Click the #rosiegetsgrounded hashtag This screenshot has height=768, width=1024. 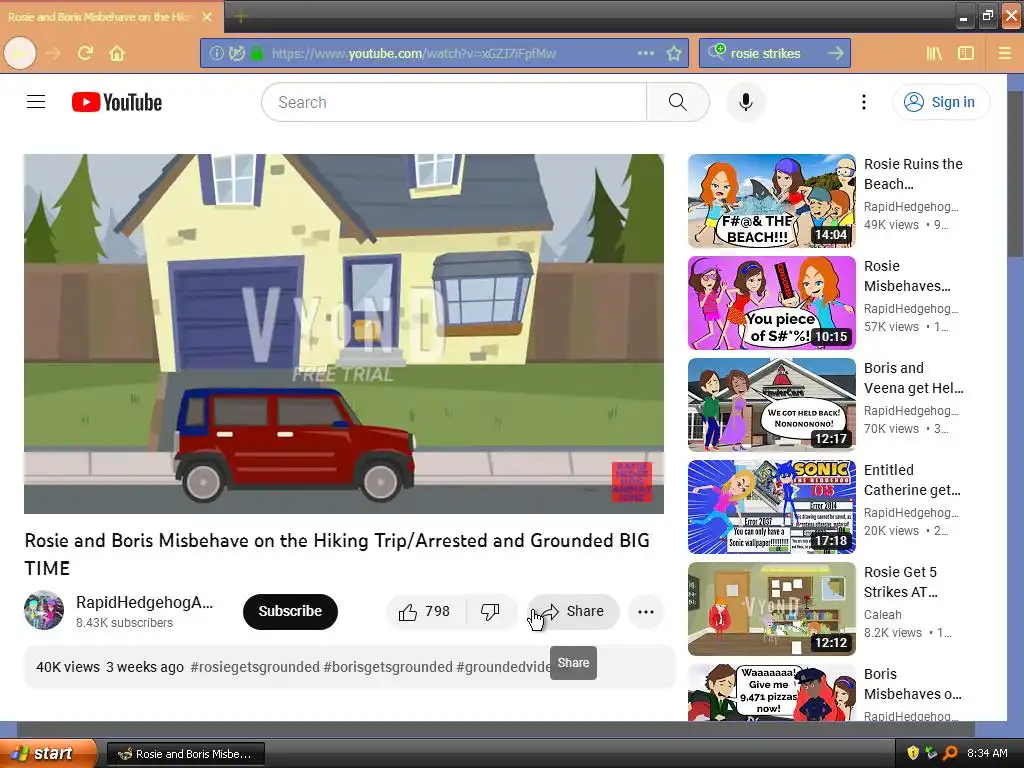point(255,667)
